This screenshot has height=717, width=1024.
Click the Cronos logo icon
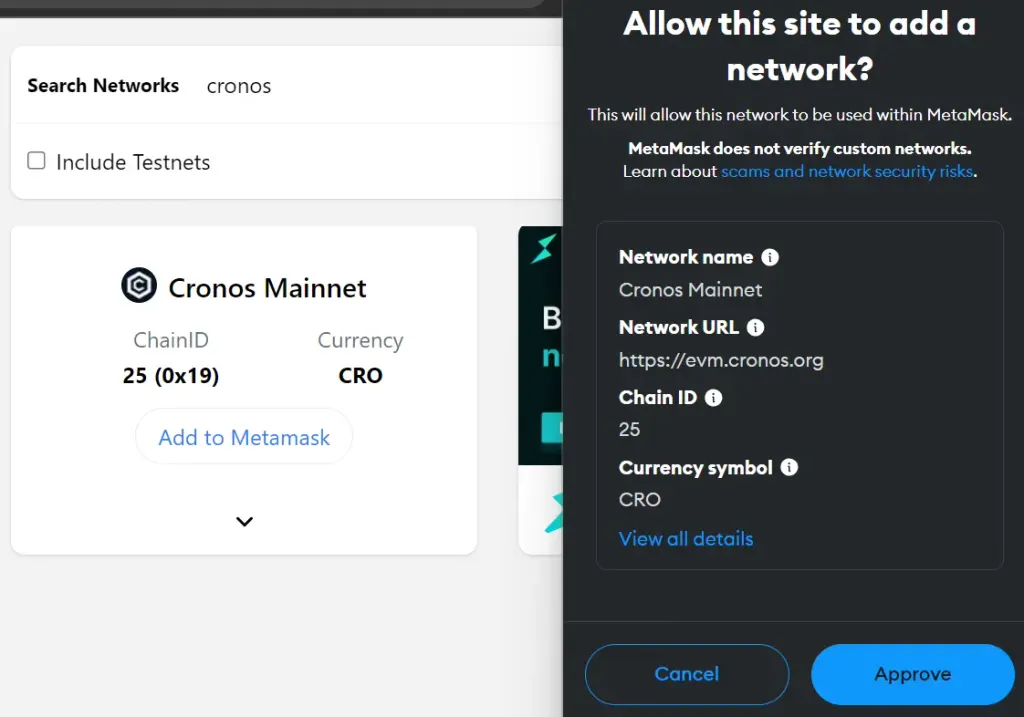[139, 287]
